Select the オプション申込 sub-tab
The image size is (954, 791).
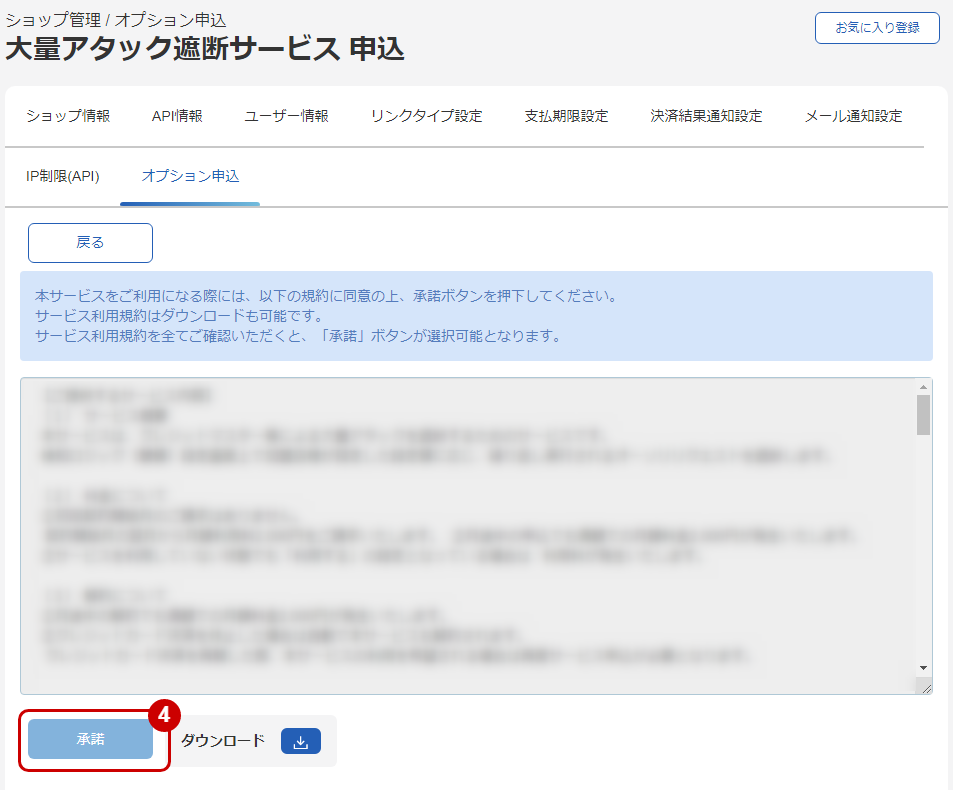(x=189, y=176)
